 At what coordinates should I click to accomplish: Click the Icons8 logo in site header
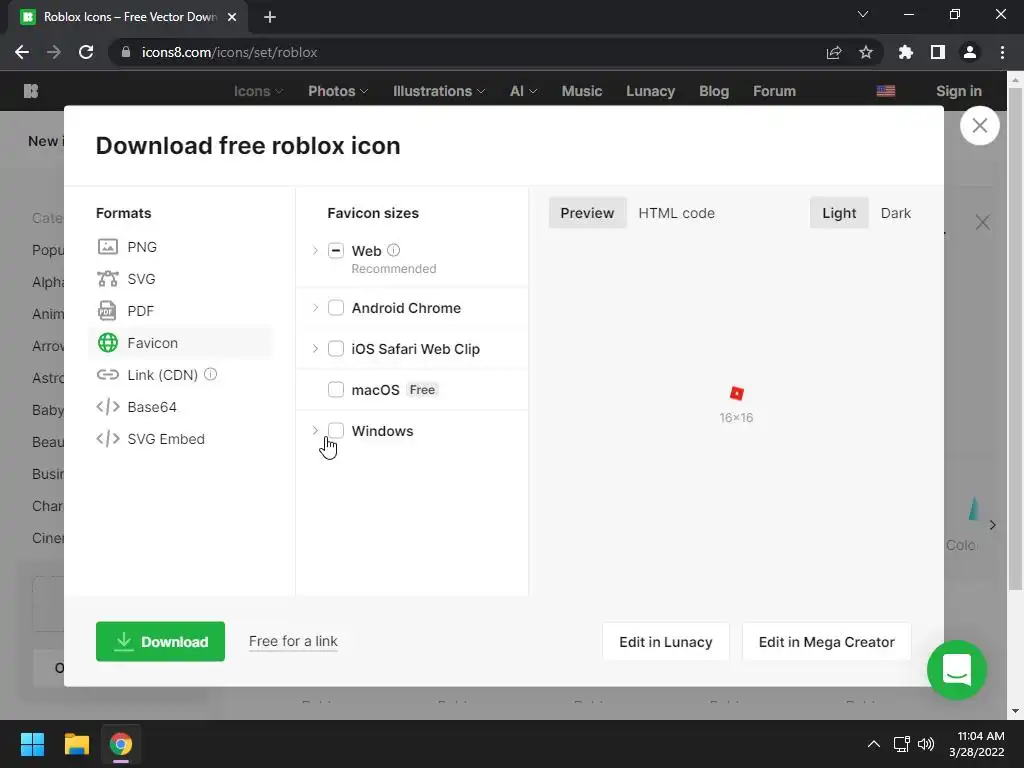point(31,91)
